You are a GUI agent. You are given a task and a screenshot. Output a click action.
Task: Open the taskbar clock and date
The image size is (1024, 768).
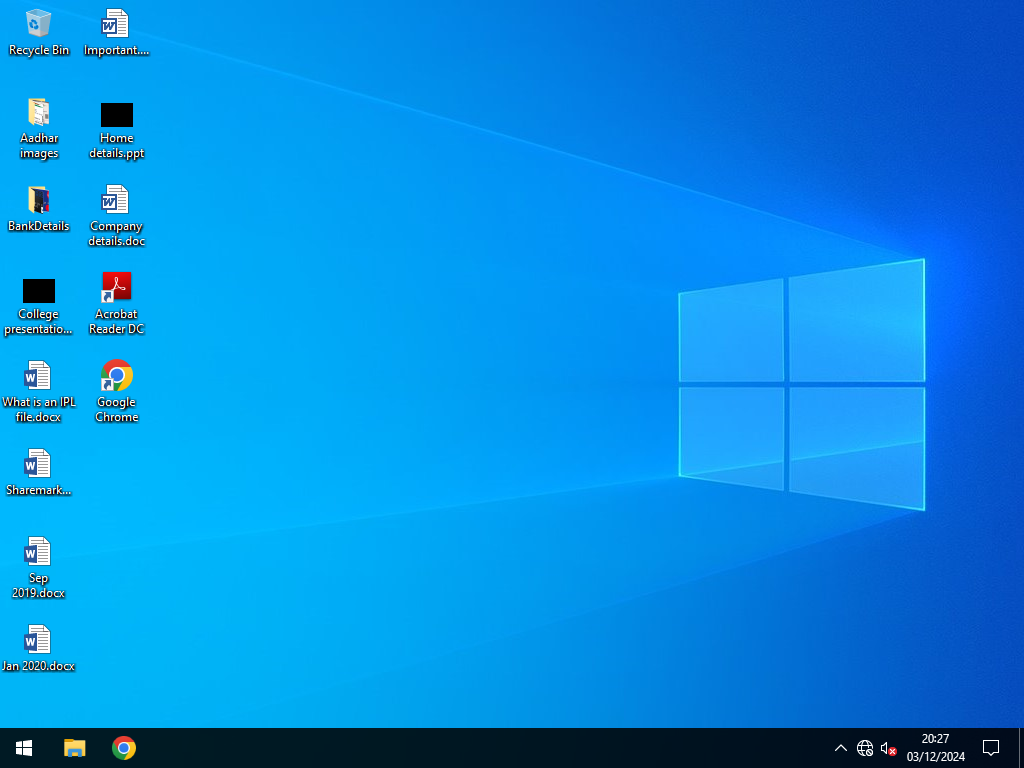[935, 748]
